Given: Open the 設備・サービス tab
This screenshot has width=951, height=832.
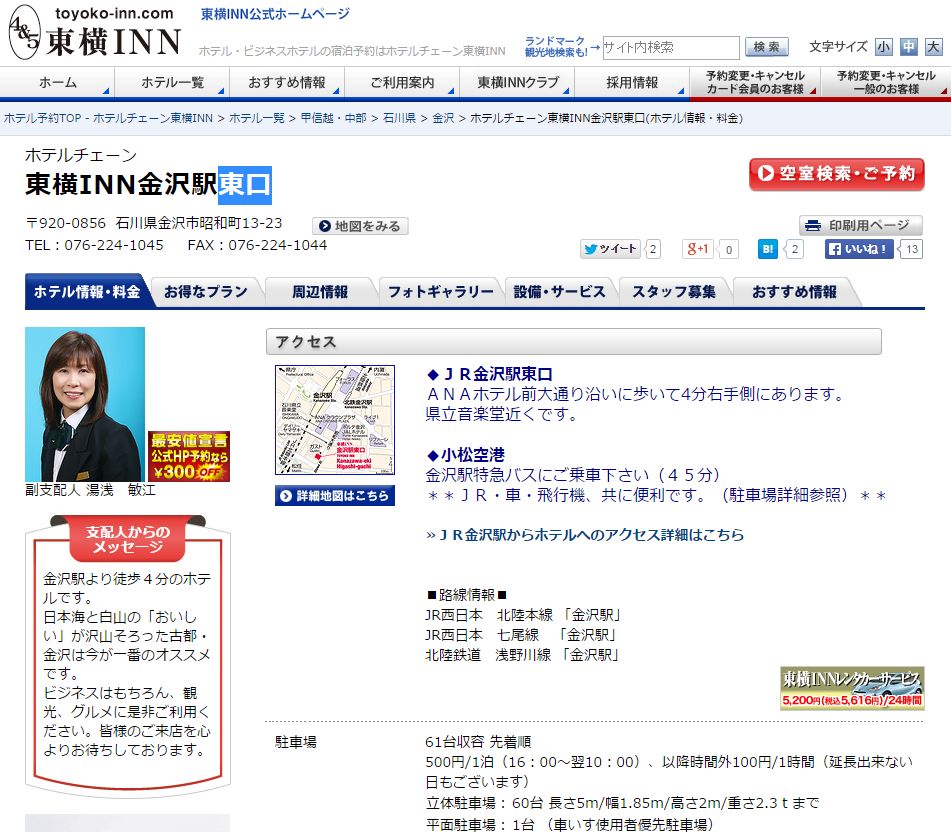Looking at the screenshot, I should click(559, 292).
